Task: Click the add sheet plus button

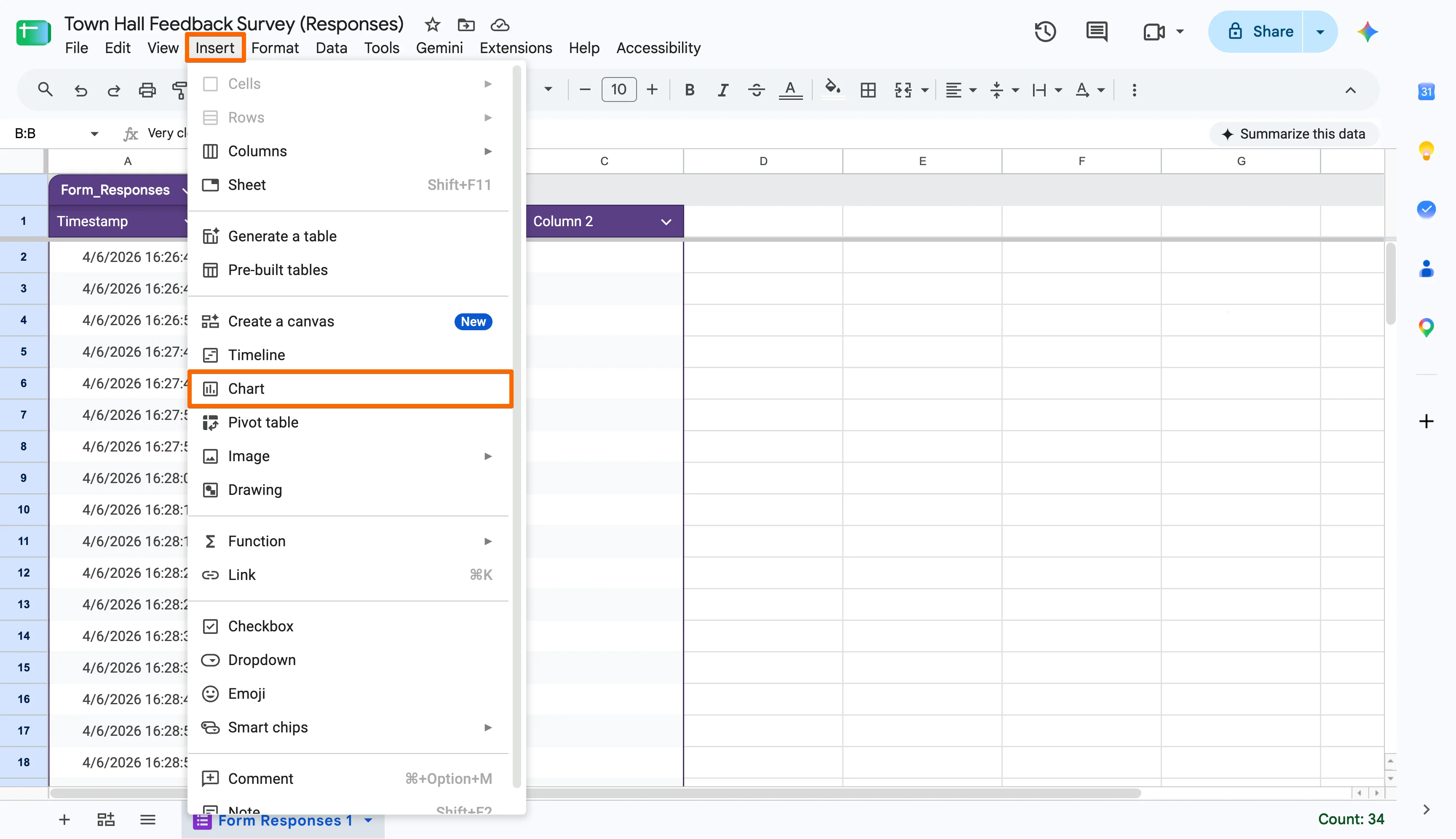Action: [64, 819]
